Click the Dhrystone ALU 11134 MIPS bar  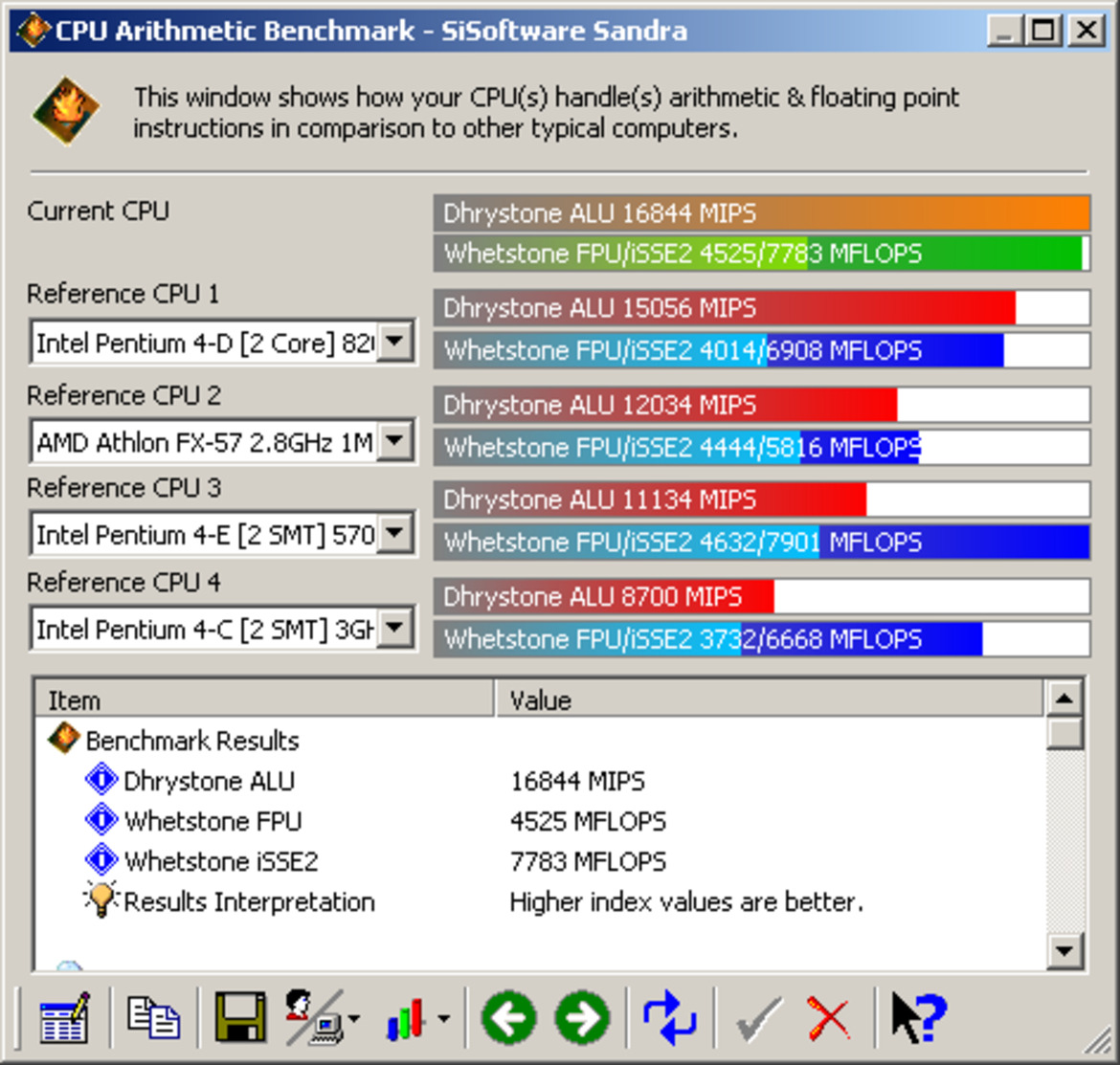(x=761, y=499)
